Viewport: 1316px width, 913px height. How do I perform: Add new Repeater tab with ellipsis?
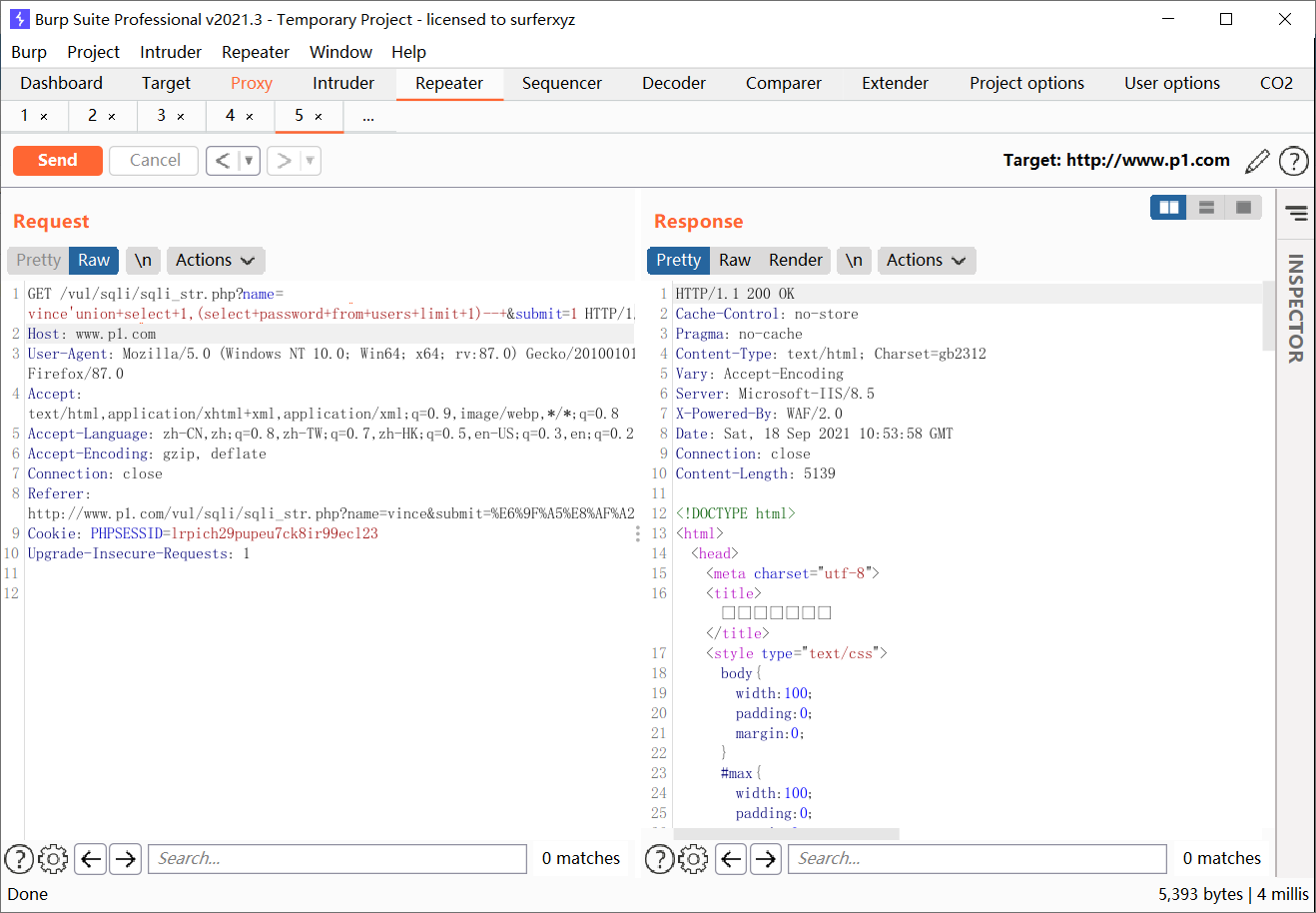[368, 117]
